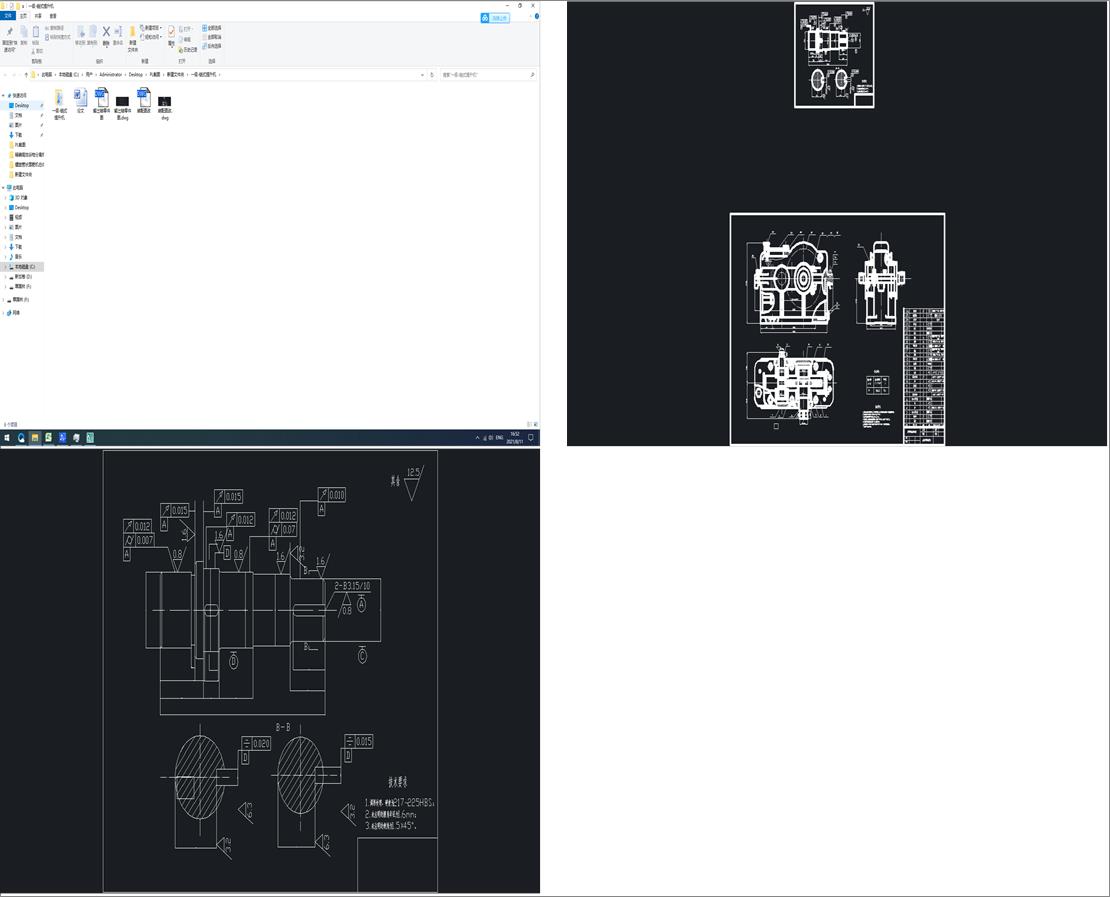Click the Cut scissors command
The width and height of the screenshot is (1110, 897).
point(37,51)
